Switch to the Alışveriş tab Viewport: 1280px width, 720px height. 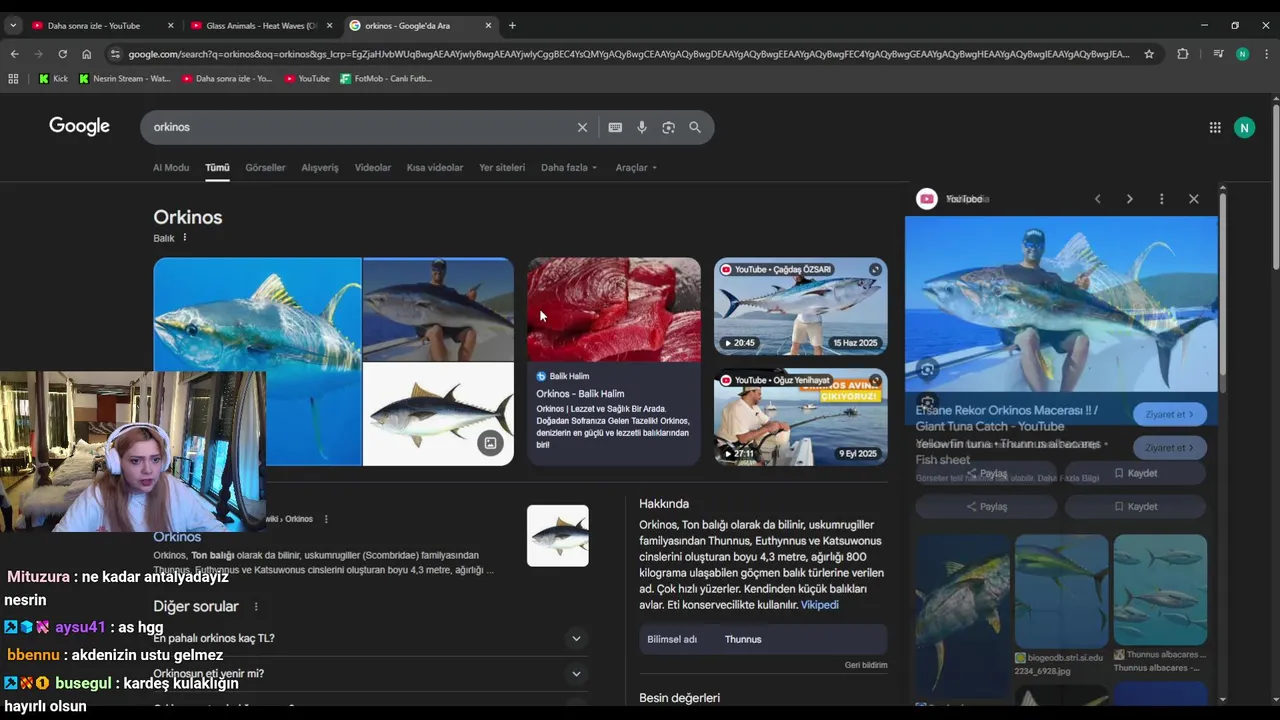tap(320, 168)
